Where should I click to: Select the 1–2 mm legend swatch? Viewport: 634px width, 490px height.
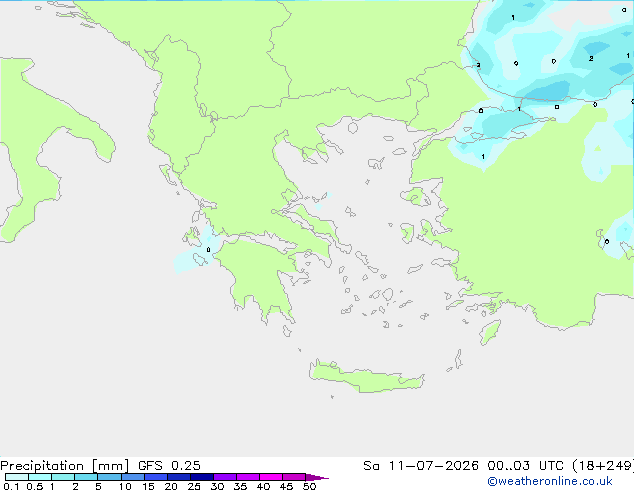(x=63, y=477)
